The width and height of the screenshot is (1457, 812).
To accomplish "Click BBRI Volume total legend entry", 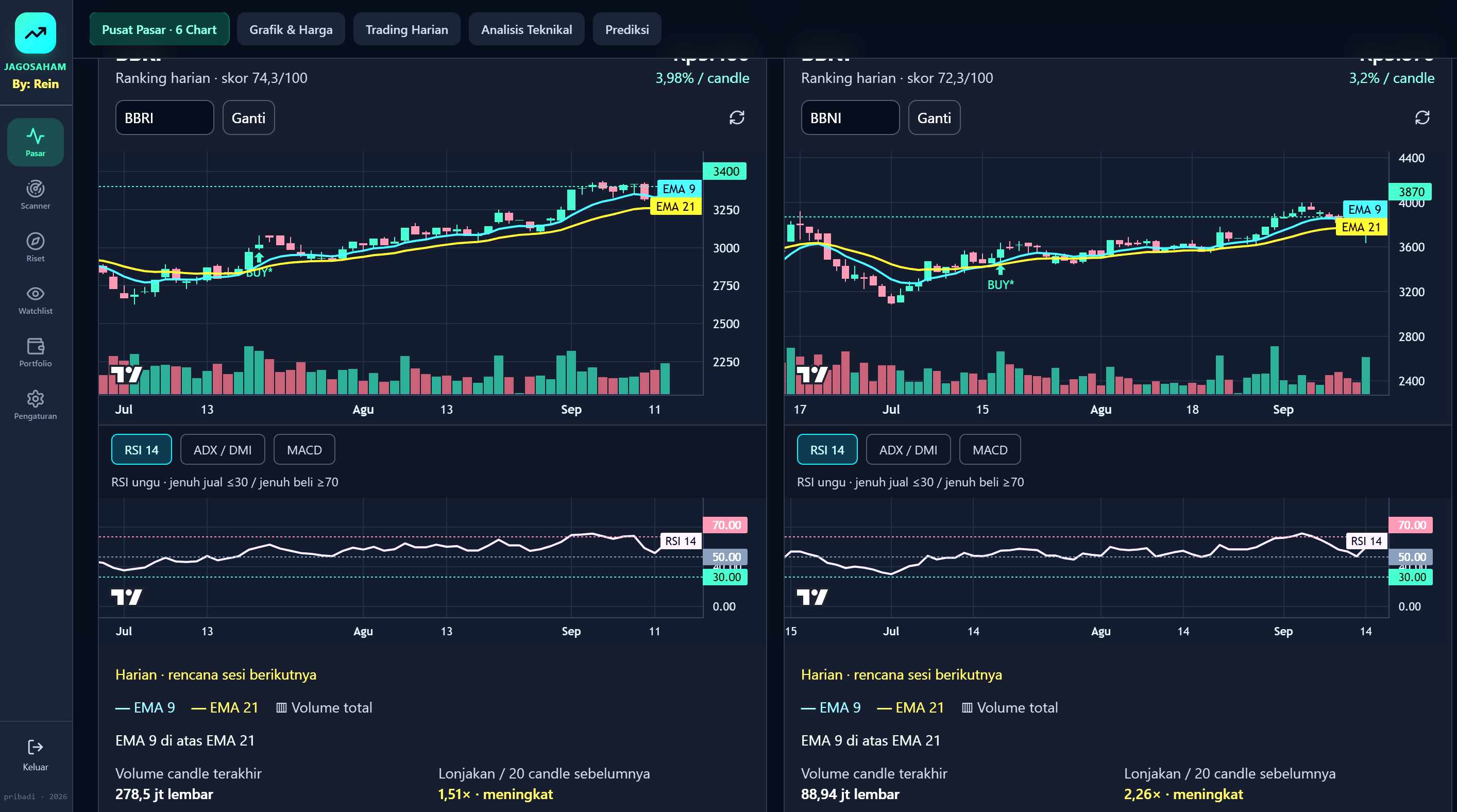I will 324,707.
